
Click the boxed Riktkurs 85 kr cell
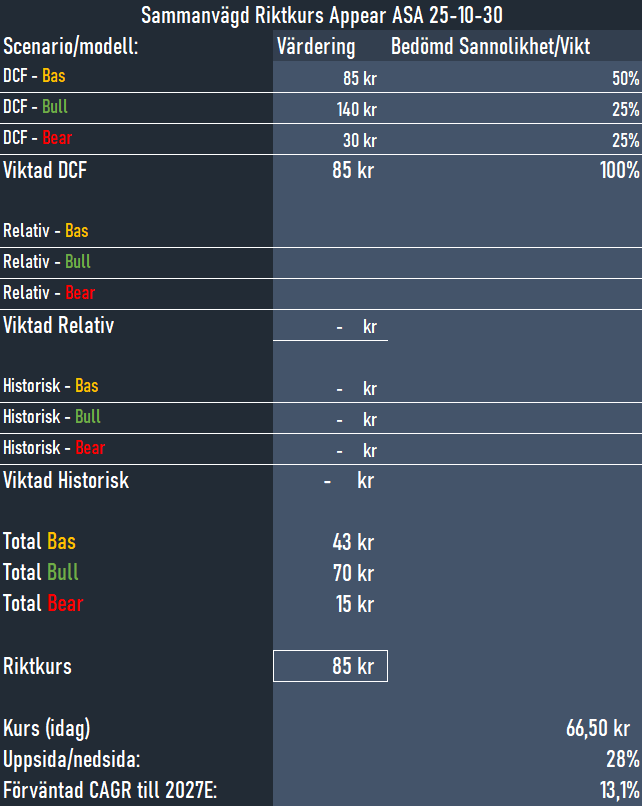[x=330, y=666]
